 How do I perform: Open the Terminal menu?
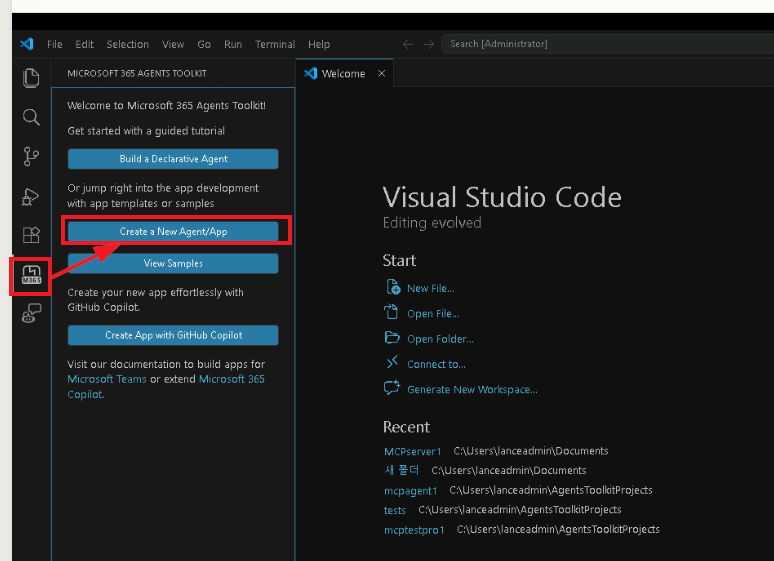pos(275,44)
